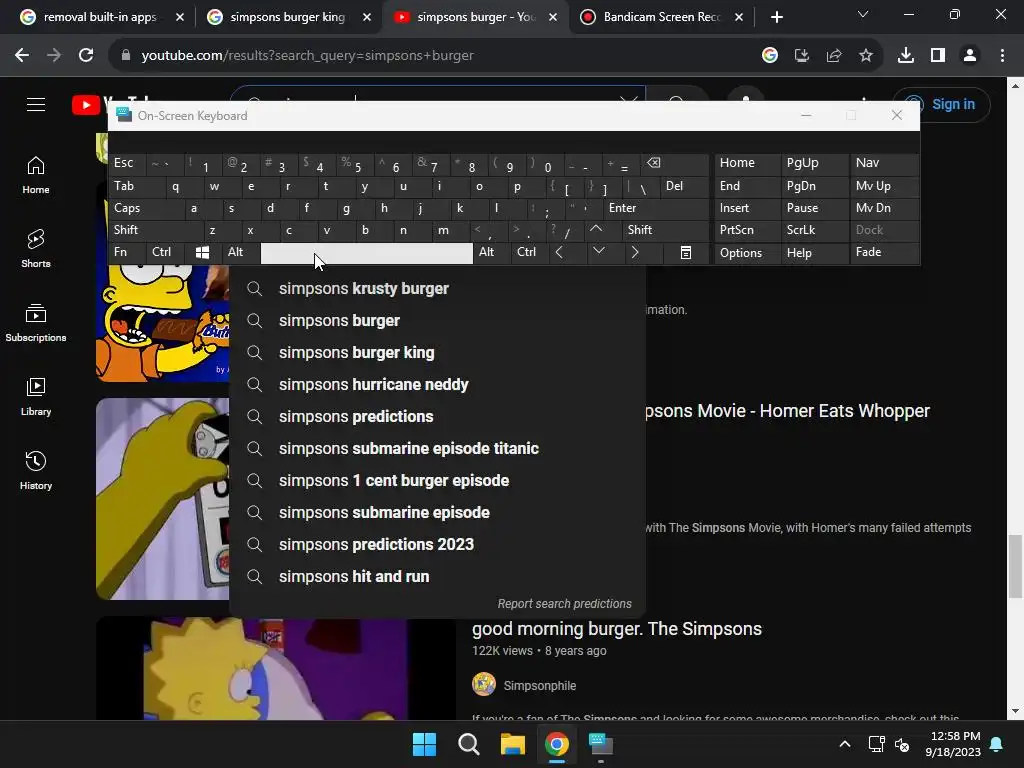Click the Enter key on keyboard
This screenshot has height=768, width=1024.
(x=656, y=208)
